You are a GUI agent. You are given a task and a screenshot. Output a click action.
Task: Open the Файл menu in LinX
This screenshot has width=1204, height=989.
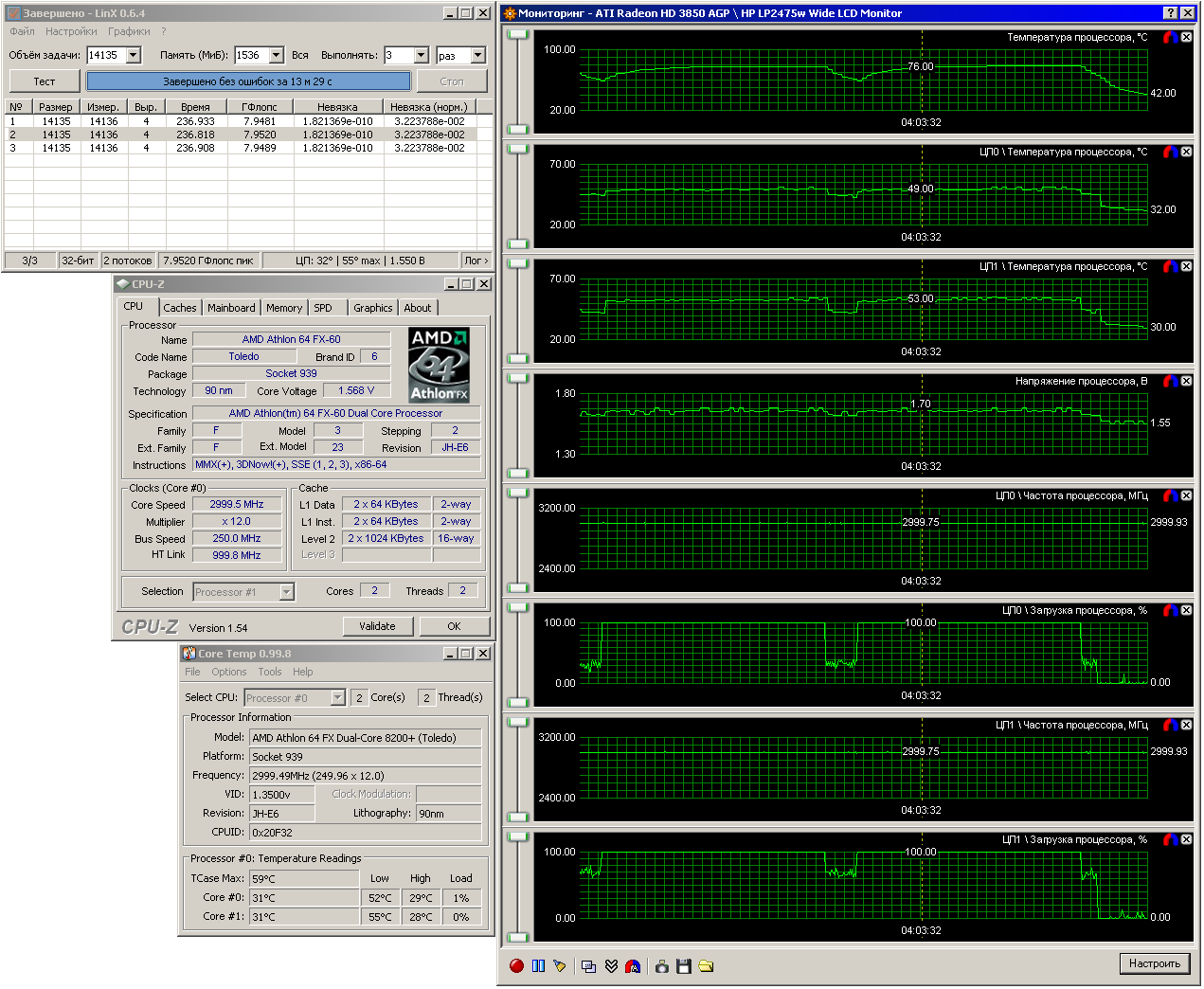[x=22, y=31]
